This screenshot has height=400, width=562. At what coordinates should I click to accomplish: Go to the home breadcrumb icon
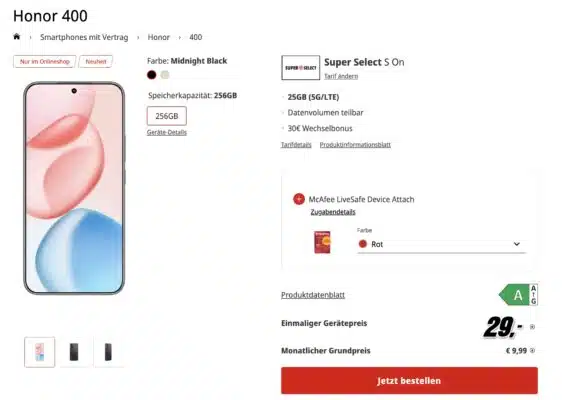click(16, 37)
